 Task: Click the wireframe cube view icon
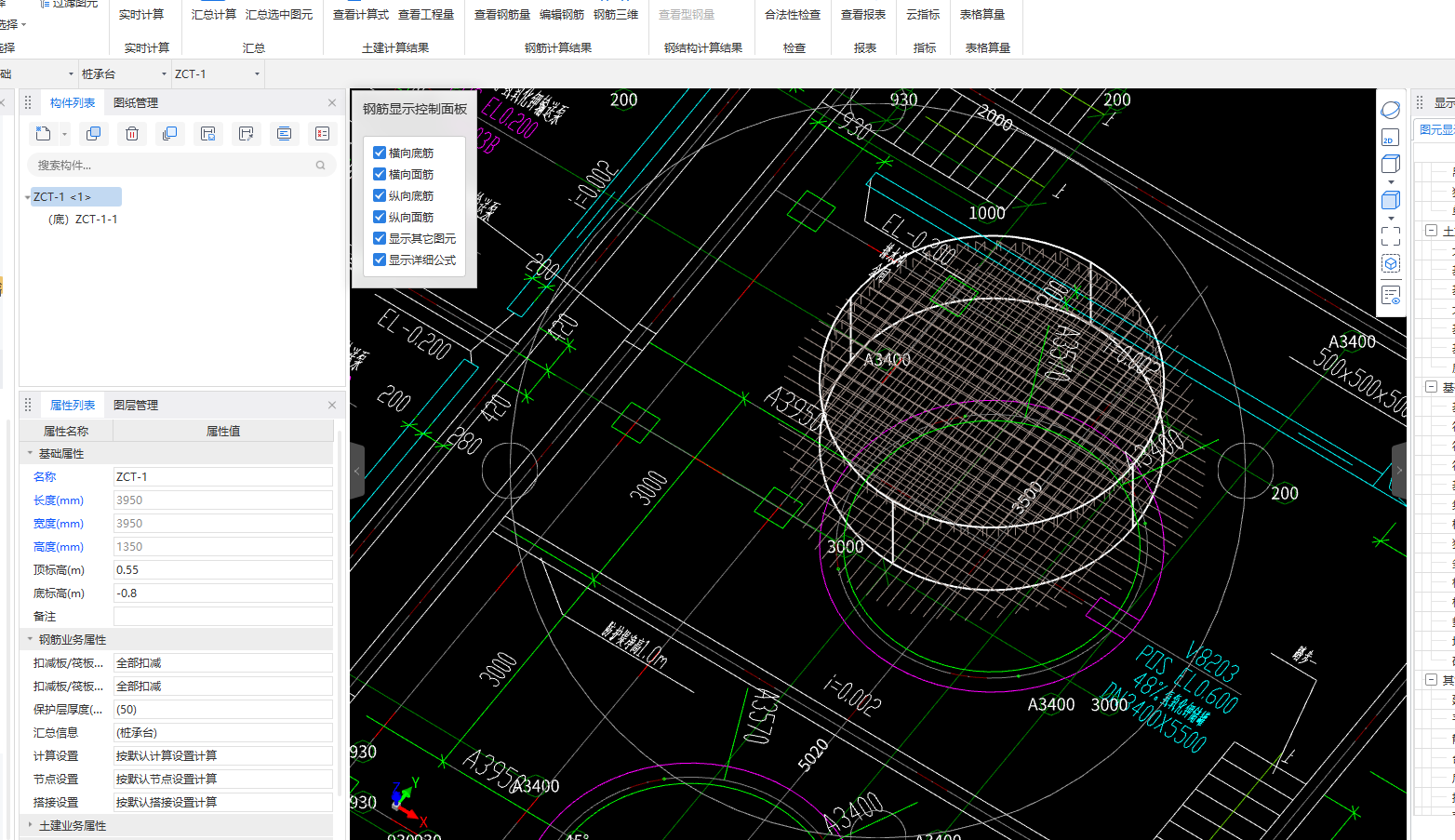tap(1391, 164)
